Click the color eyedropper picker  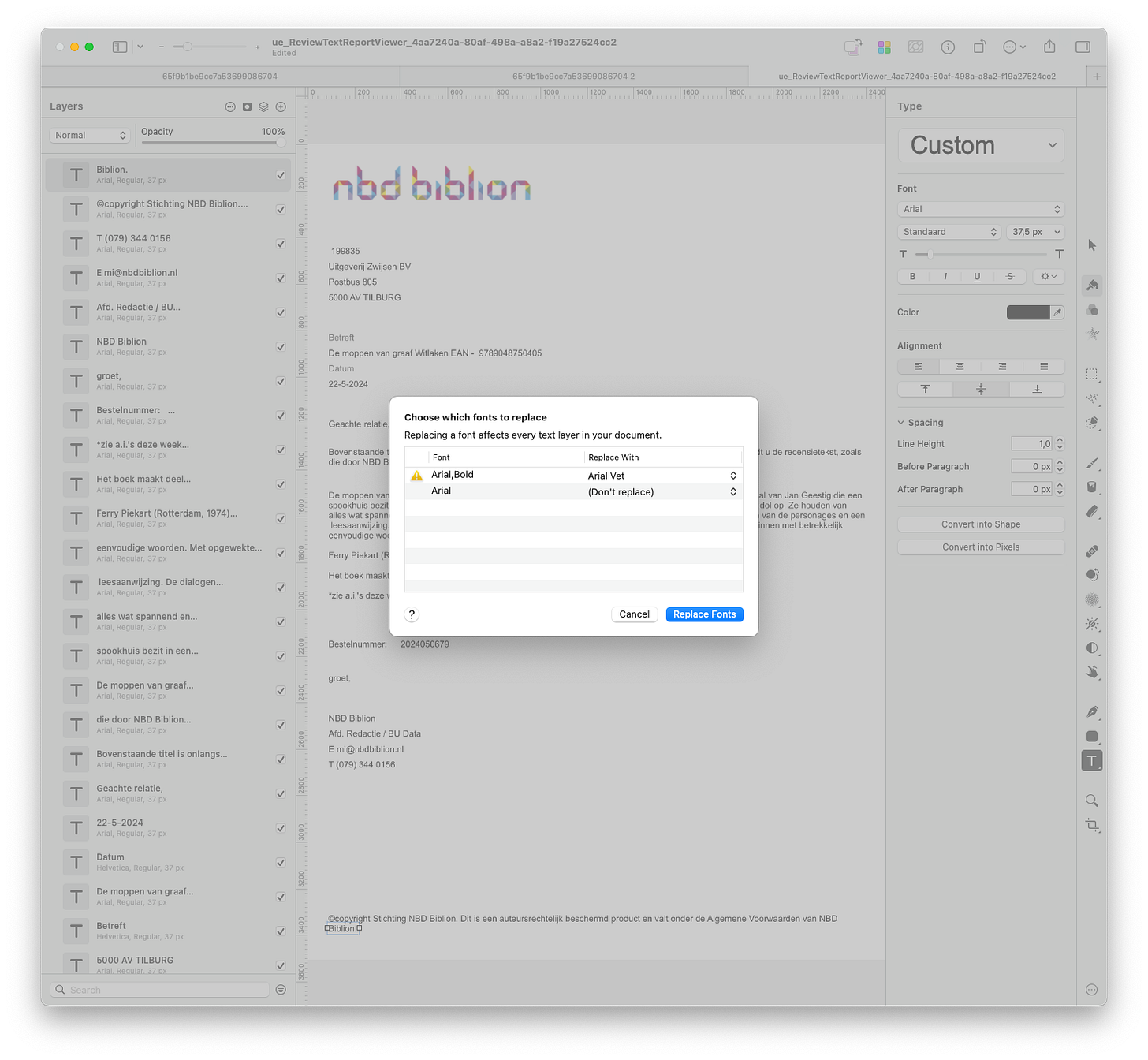[x=1057, y=312]
